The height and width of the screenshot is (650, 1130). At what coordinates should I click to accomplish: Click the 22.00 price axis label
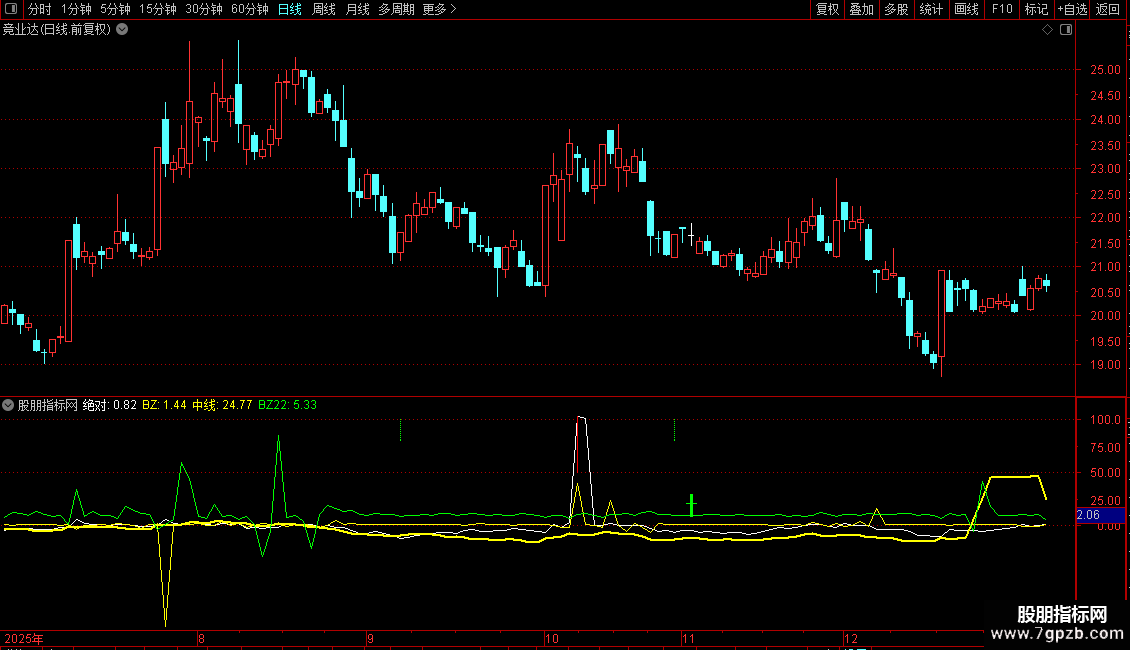(1105, 218)
